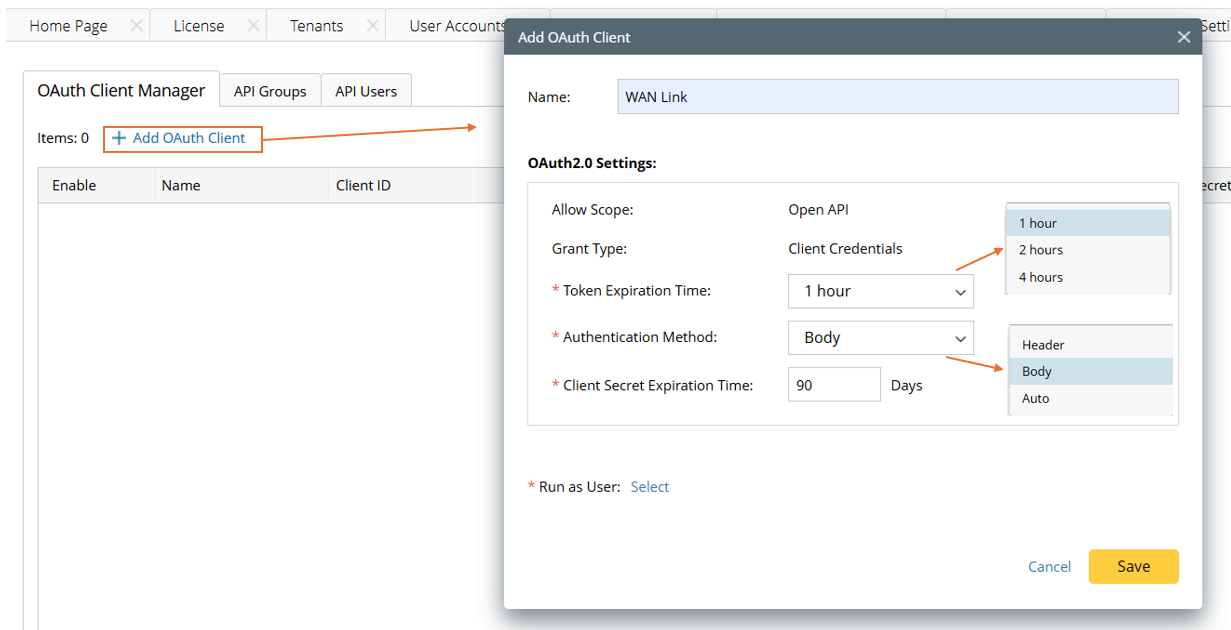1231x630 pixels.
Task: Click Select link for Run as User
Action: pyautogui.click(x=650, y=487)
